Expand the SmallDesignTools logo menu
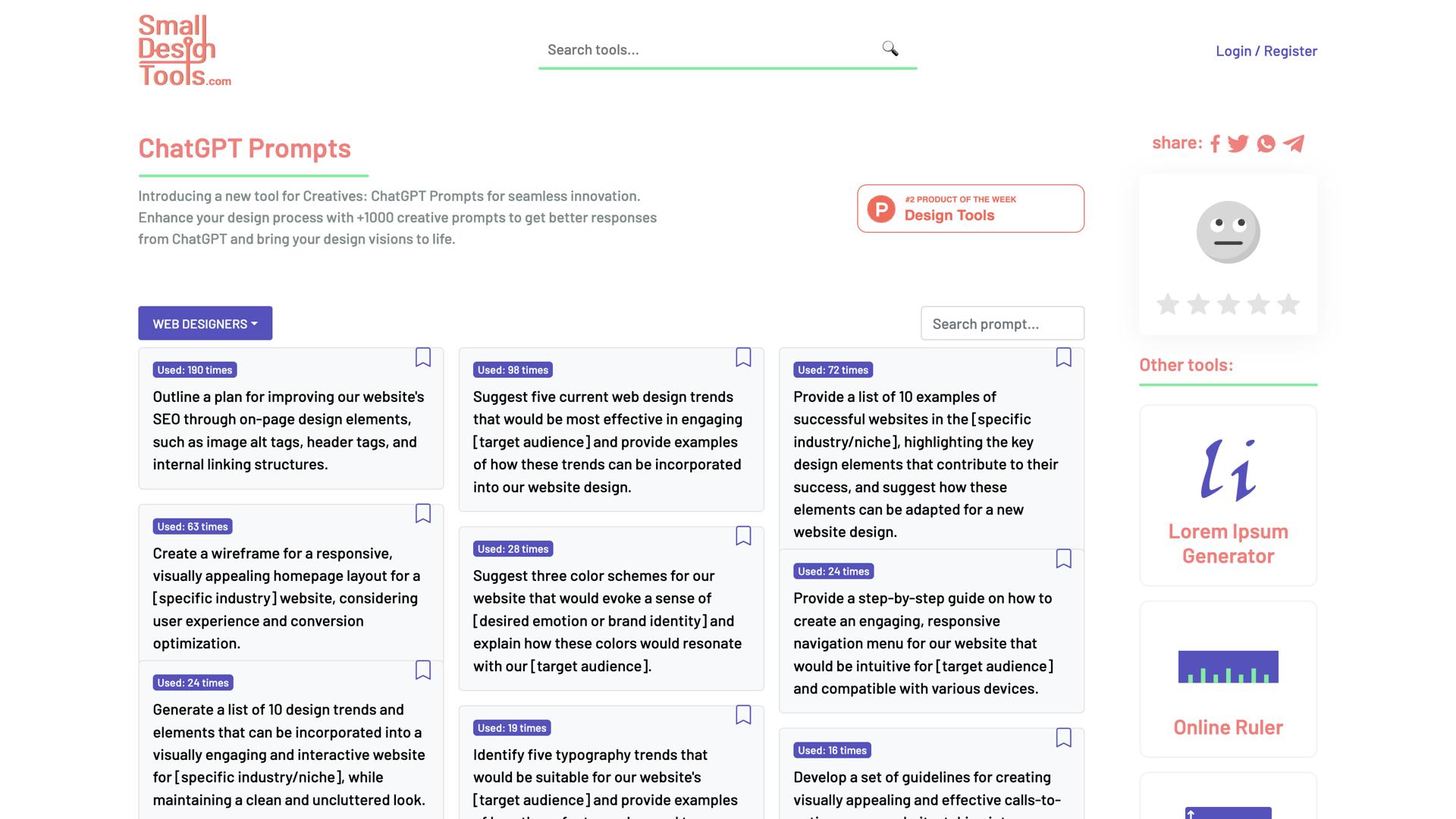Image resolution: width=1456 pixels, height=819 pixels. (x=184, y=49)
